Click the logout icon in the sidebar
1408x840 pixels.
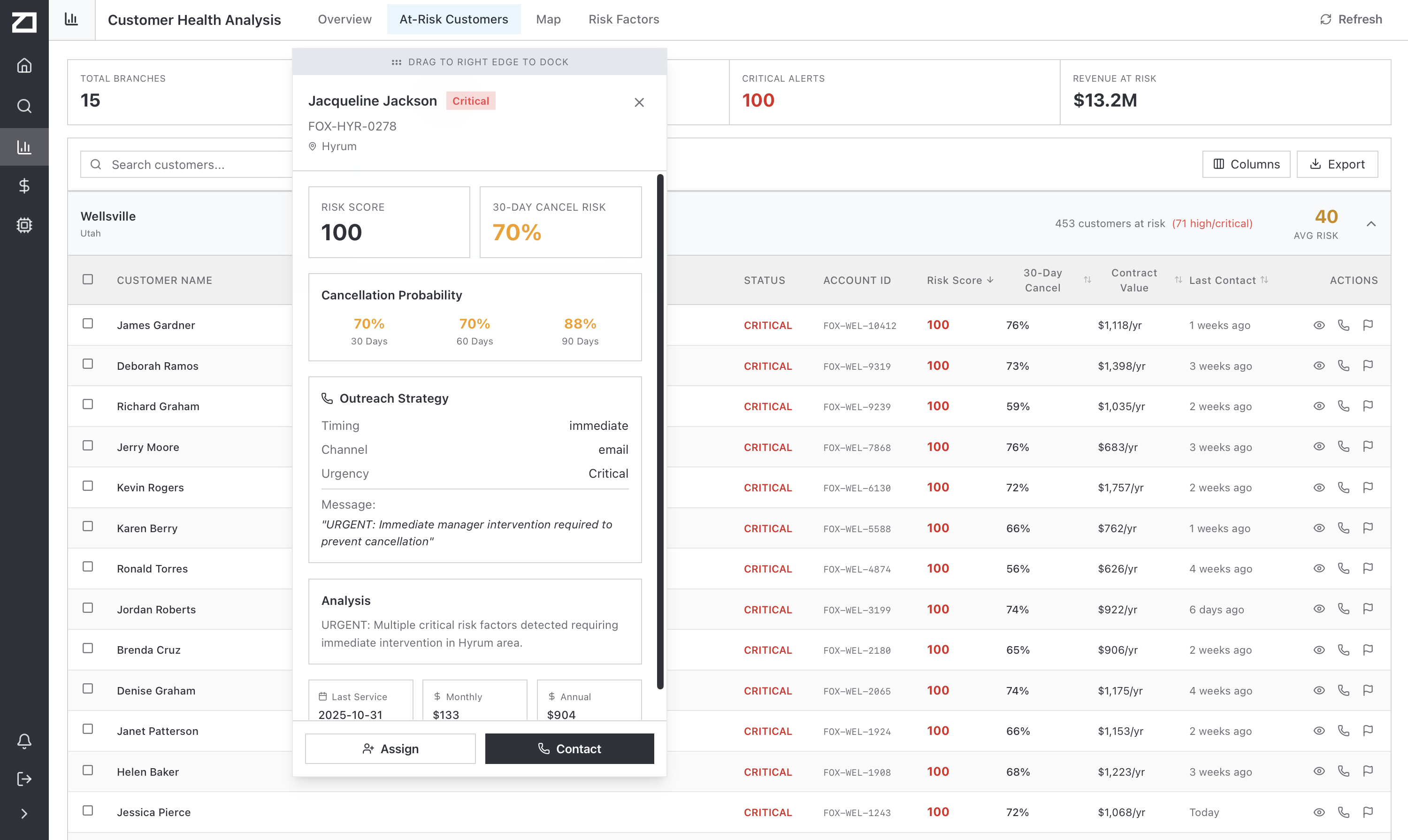point(24,779)
